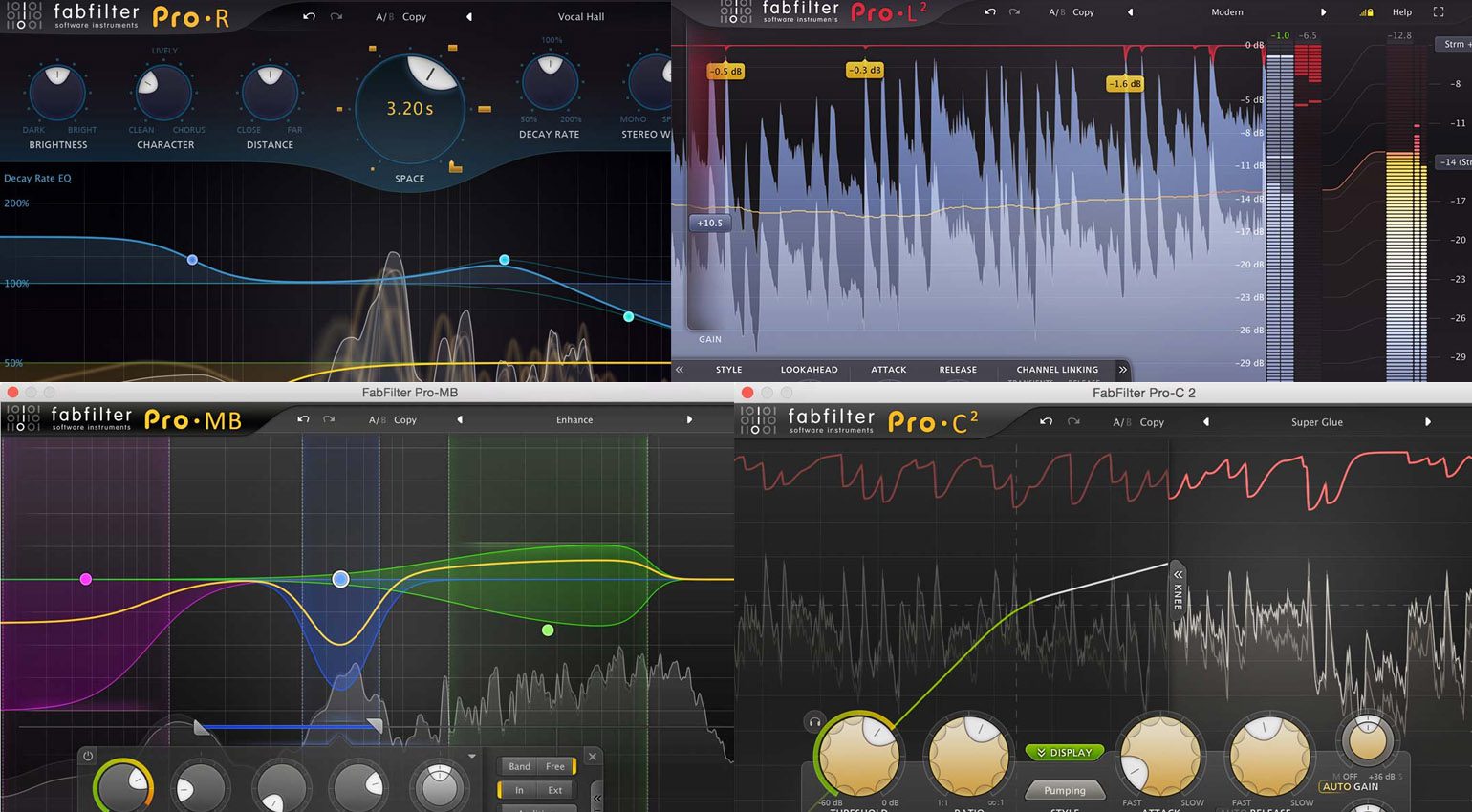This screenshot has width=1472, height=812.
Task: Select Free side-chain mode in Pro-MB
Action: (555, 766)
